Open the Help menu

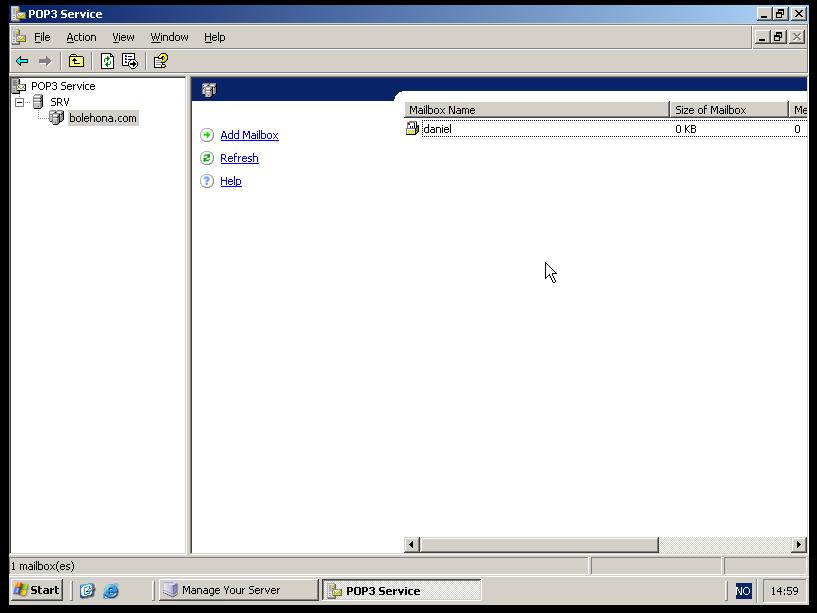pos(215,37)
